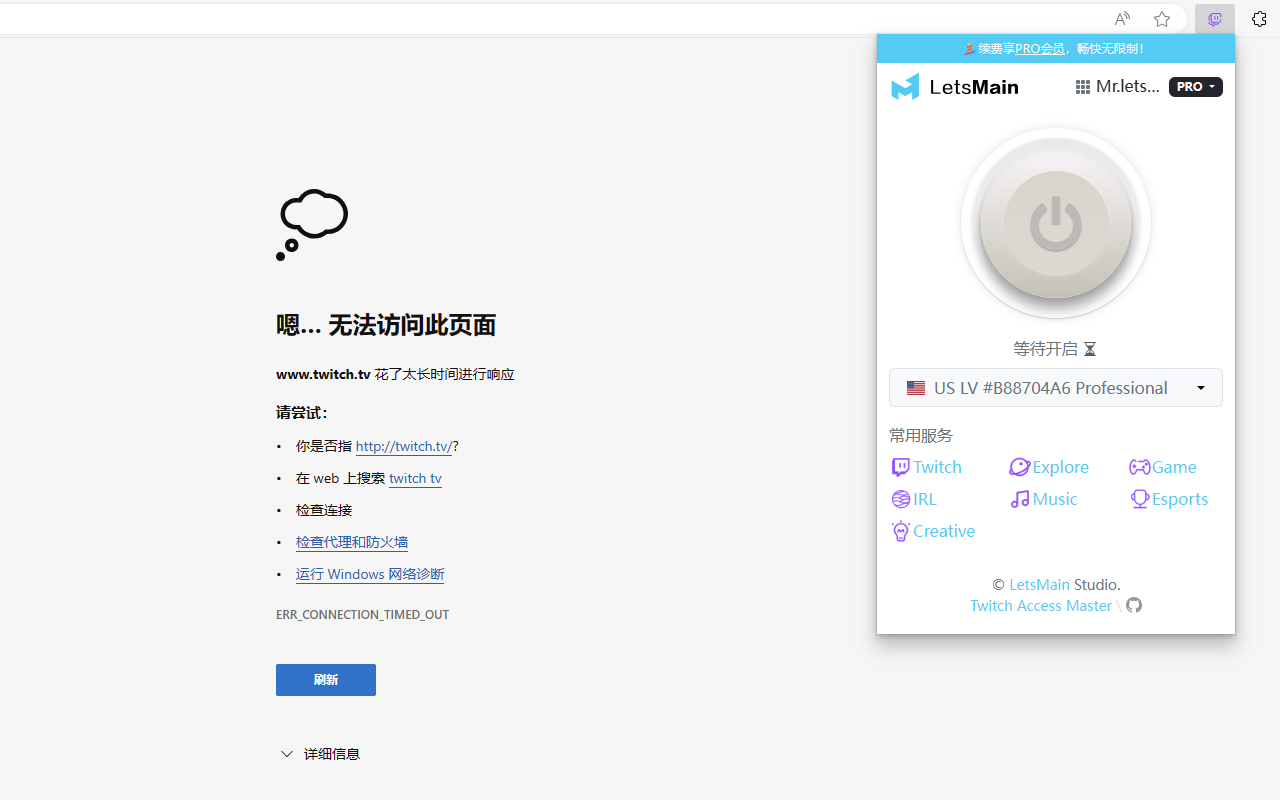
Task: Click the apps grid icon beside Mr.lets
Action: click(1082, 87)
